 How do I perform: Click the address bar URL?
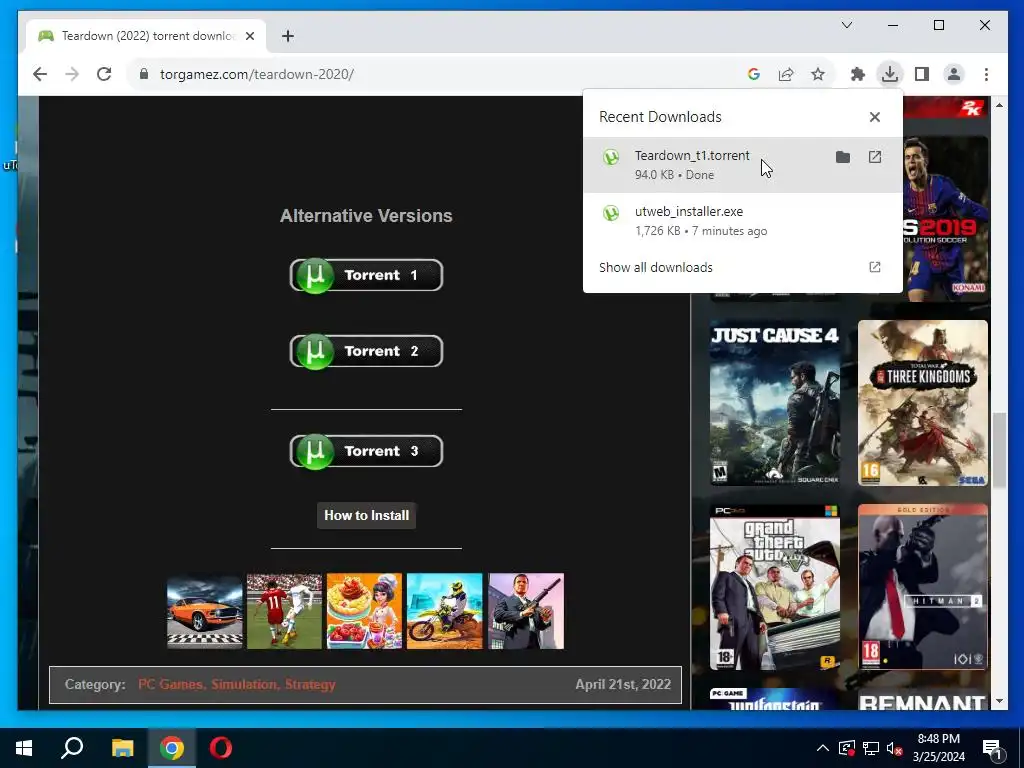pos(257,74)
